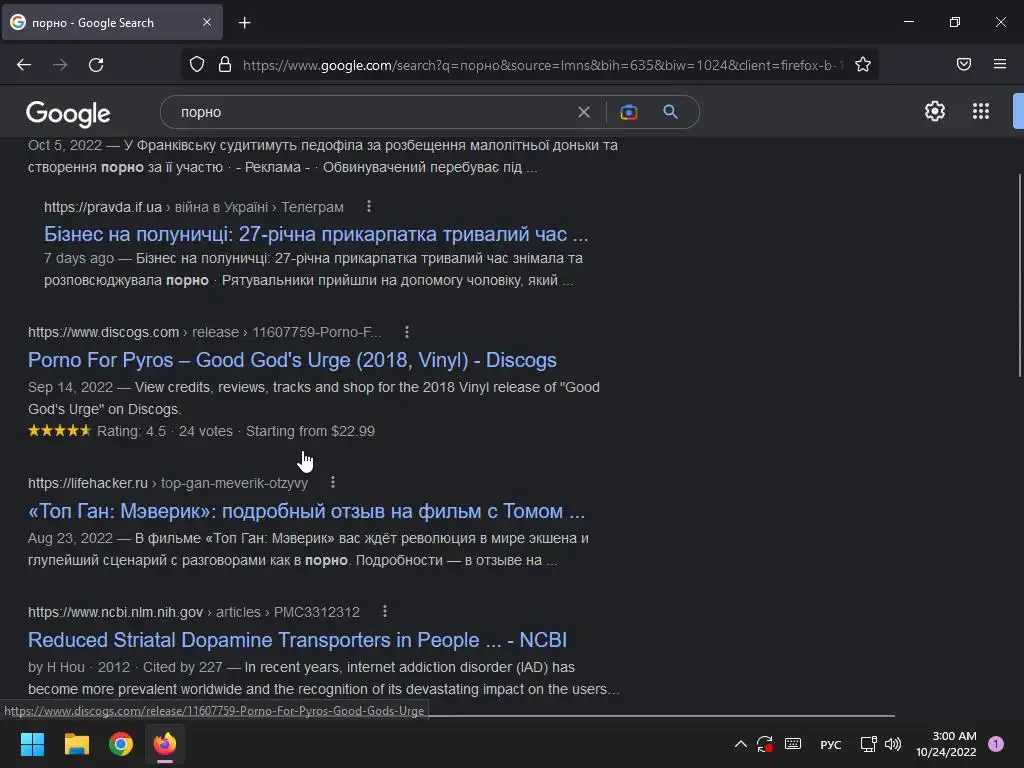Go back with the browser back arrow
Viewport: 1024px width, 768px height.
point(24,65)
